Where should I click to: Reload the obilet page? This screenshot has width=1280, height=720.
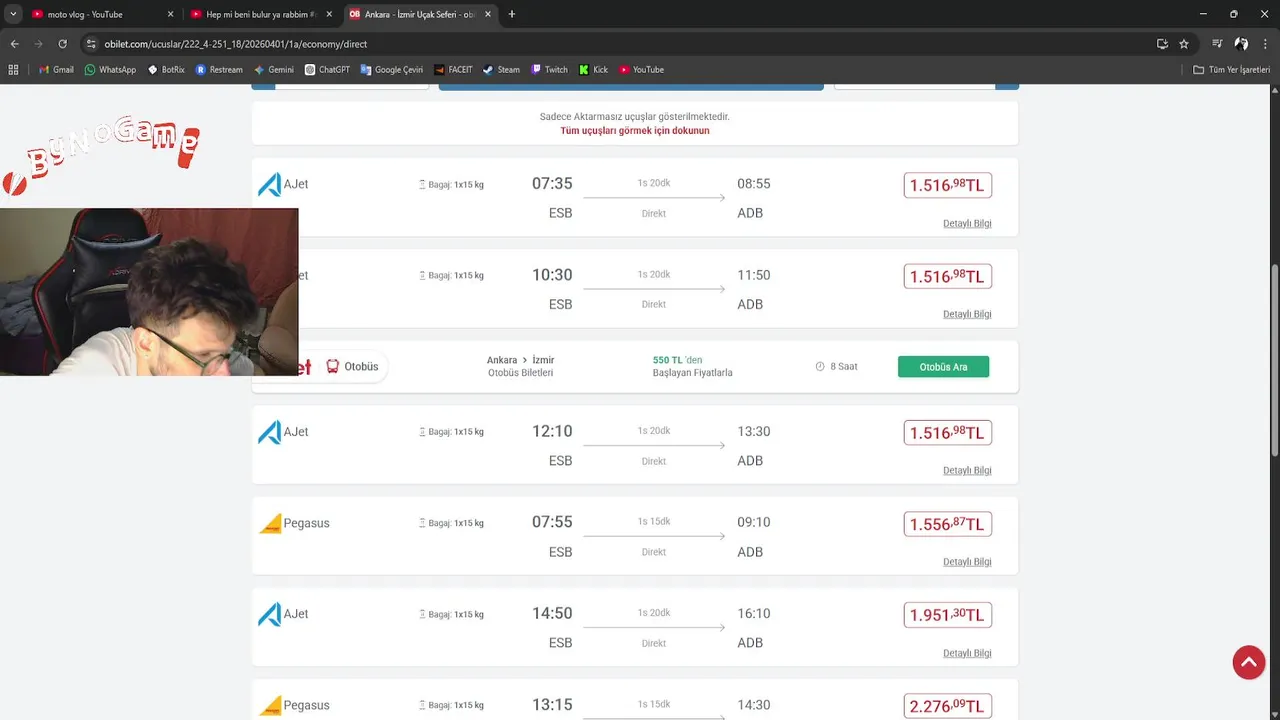(62, 44)
